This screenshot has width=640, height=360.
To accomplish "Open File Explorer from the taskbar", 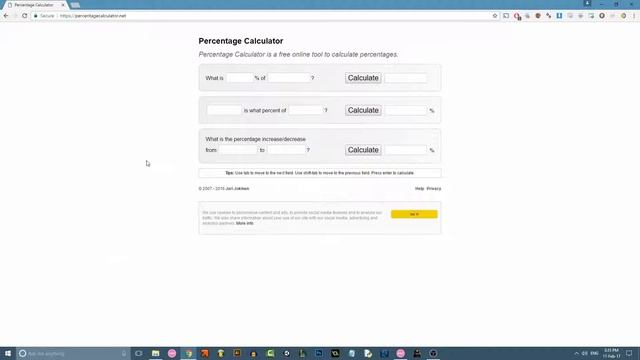I will (156, 353).
